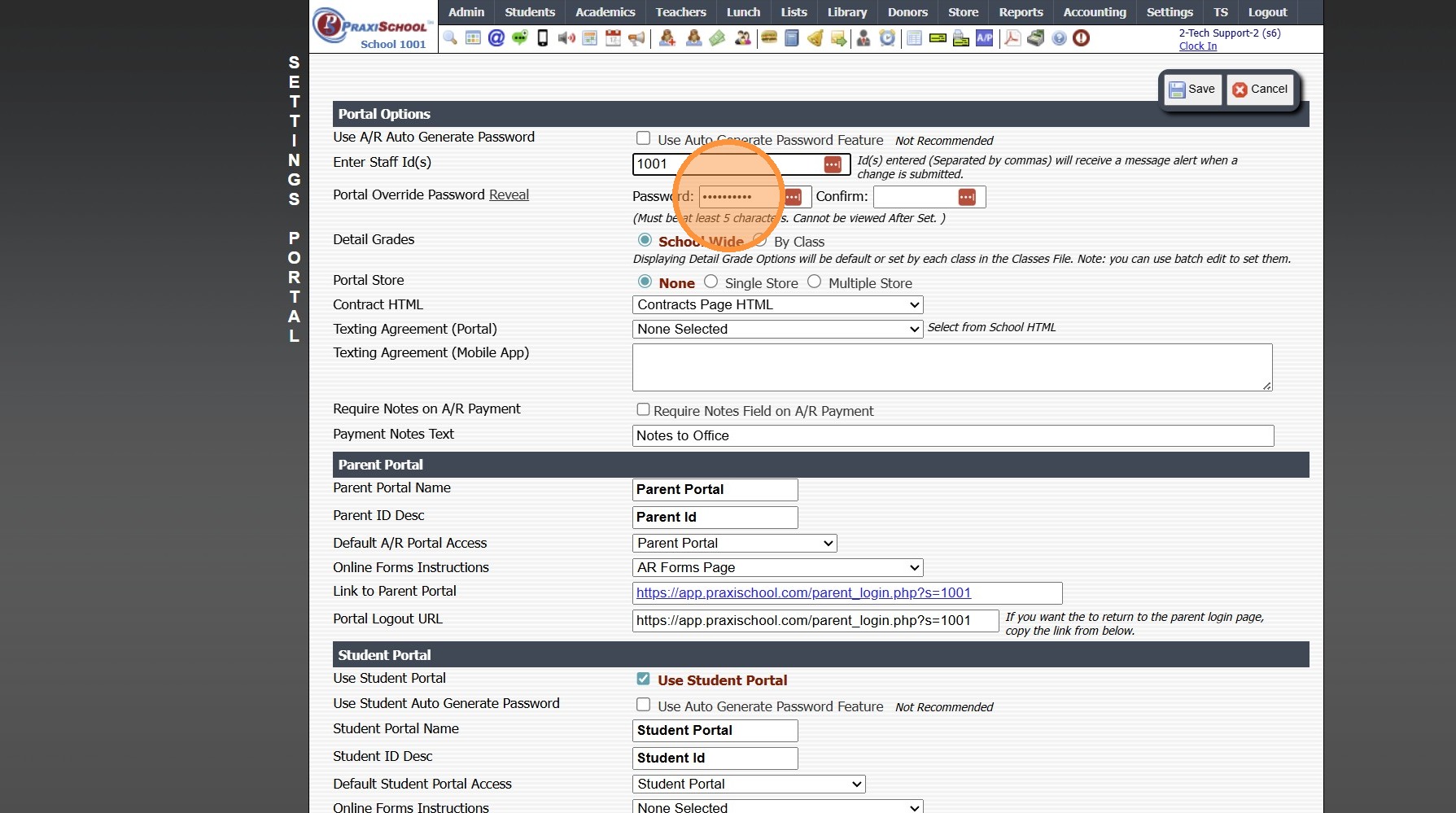Select School Wide detail grades option
The width and height of the screenshot is (1456, 813).
[x=645, y=240]
